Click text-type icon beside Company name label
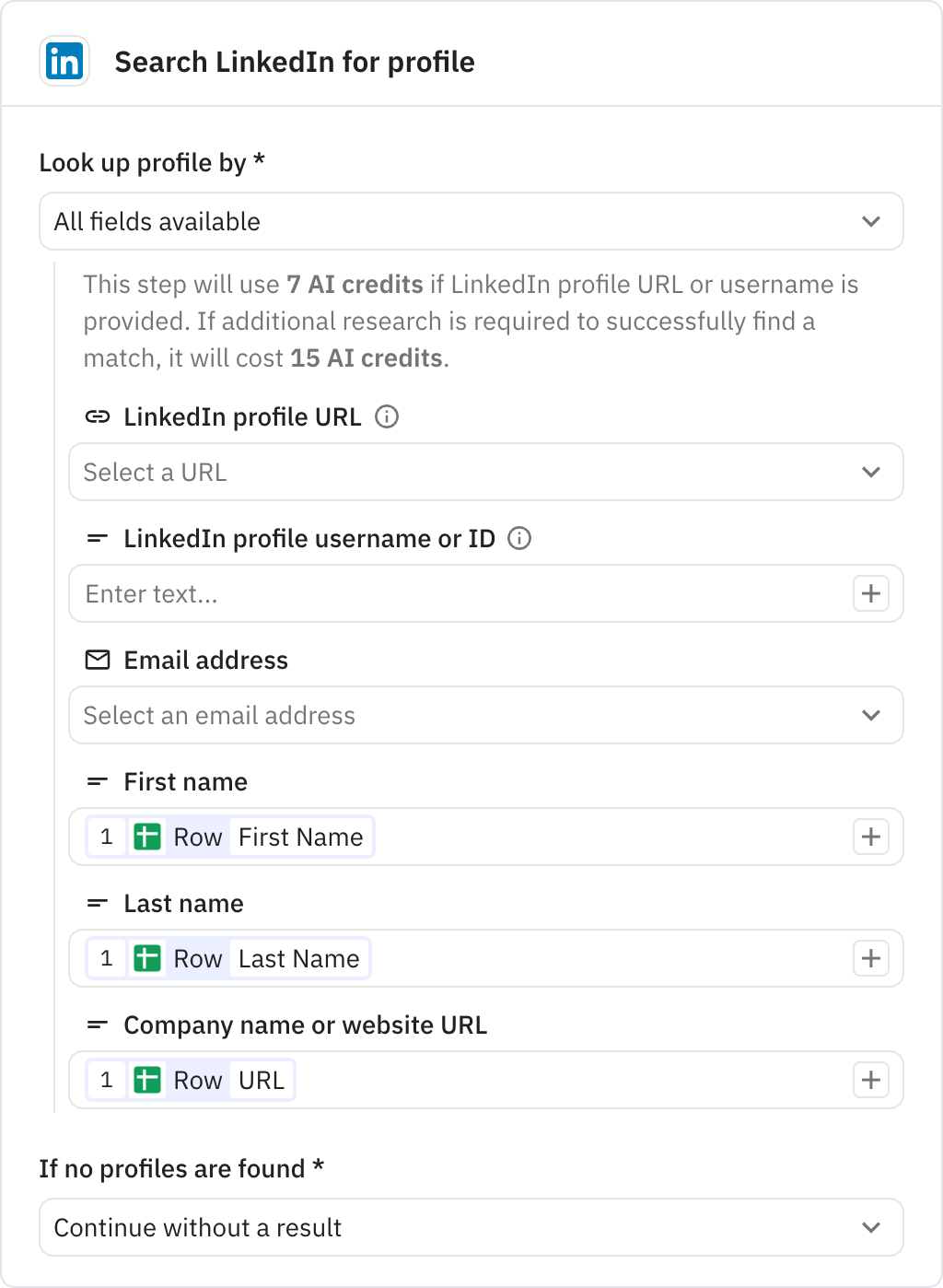Image resolution: width=943 pixels, height=1288 pixels. 98,1025
